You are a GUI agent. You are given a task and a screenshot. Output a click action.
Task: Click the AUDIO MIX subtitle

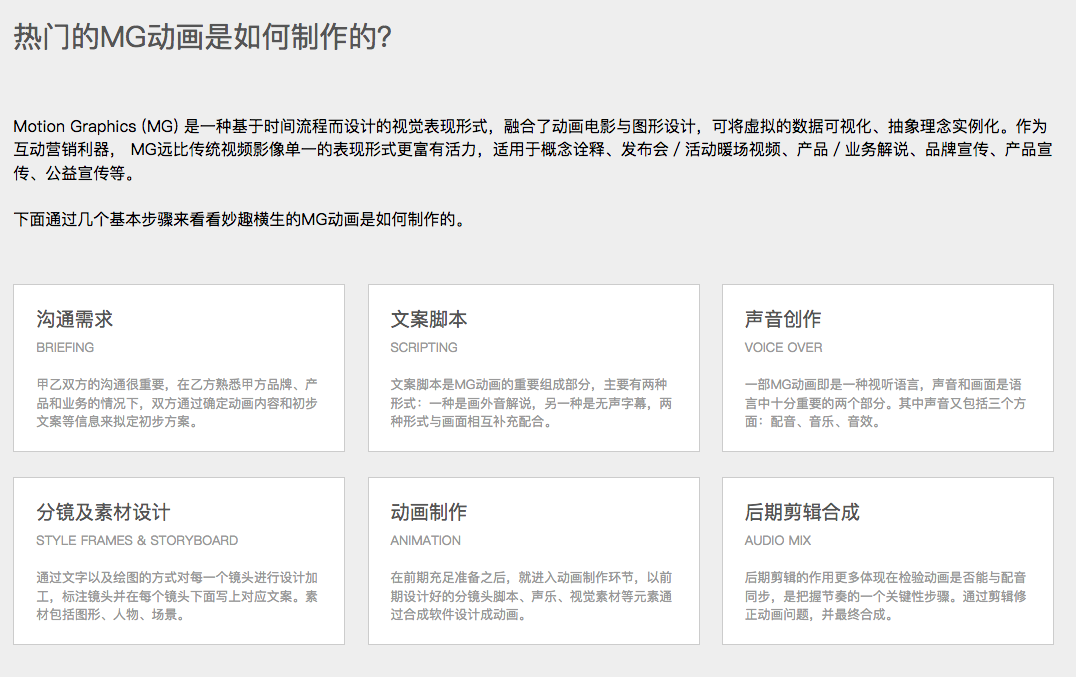tap(778, 540)
